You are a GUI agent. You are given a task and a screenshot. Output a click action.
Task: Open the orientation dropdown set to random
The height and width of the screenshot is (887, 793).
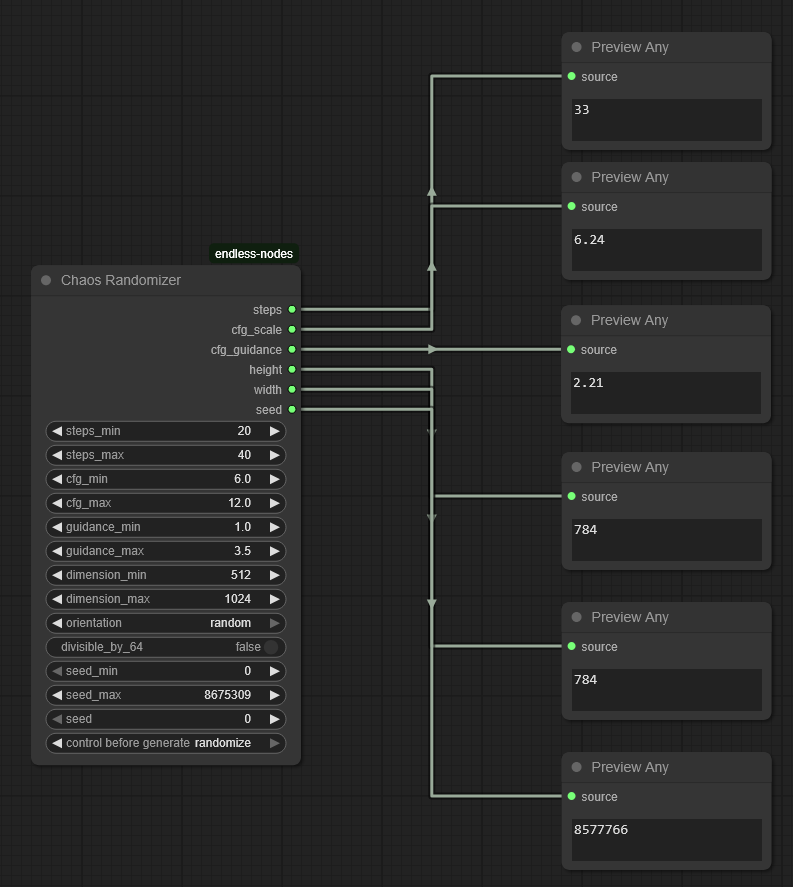(166, 623)
